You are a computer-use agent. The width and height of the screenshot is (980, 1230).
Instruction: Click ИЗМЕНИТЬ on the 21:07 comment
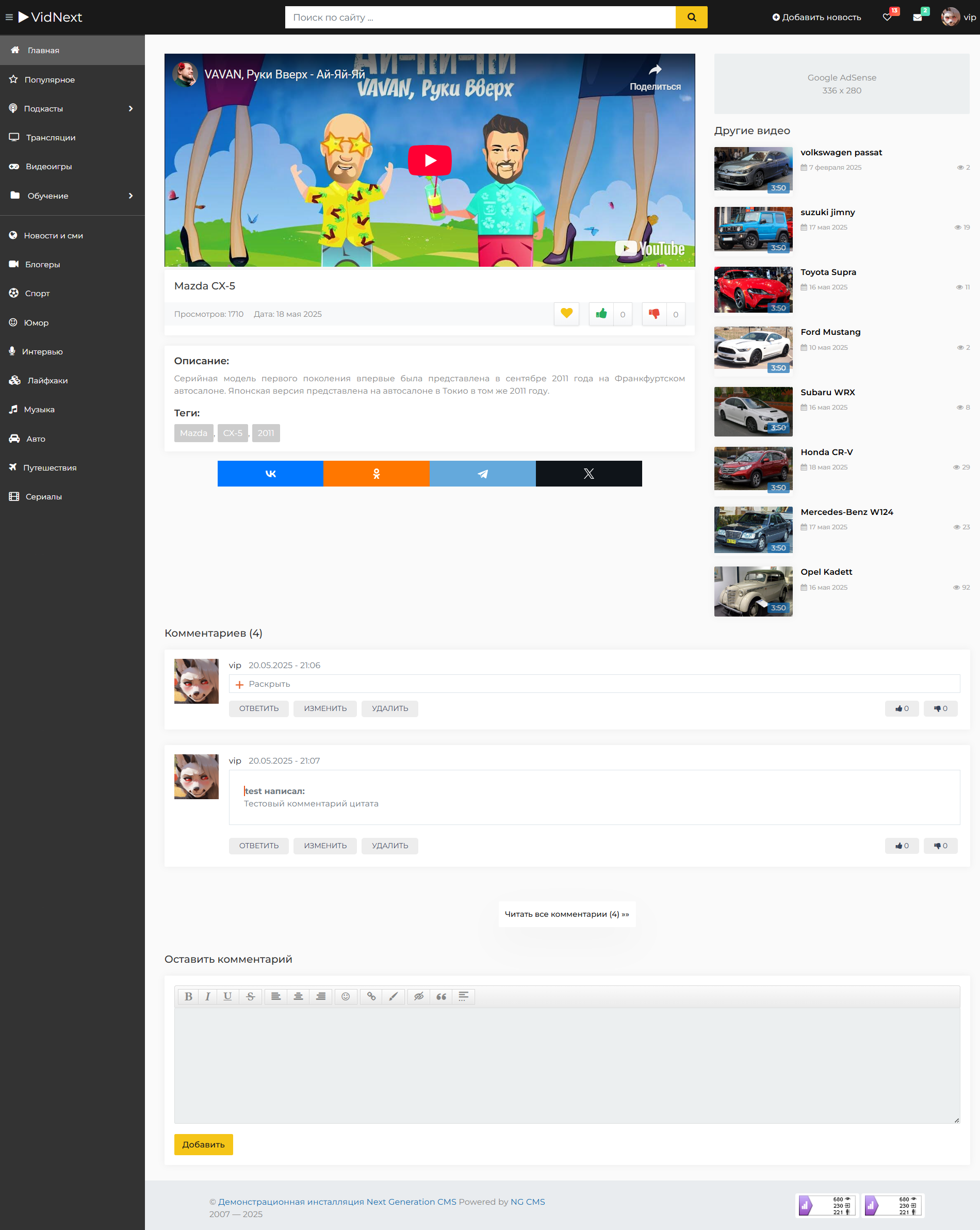click(325, 846)
